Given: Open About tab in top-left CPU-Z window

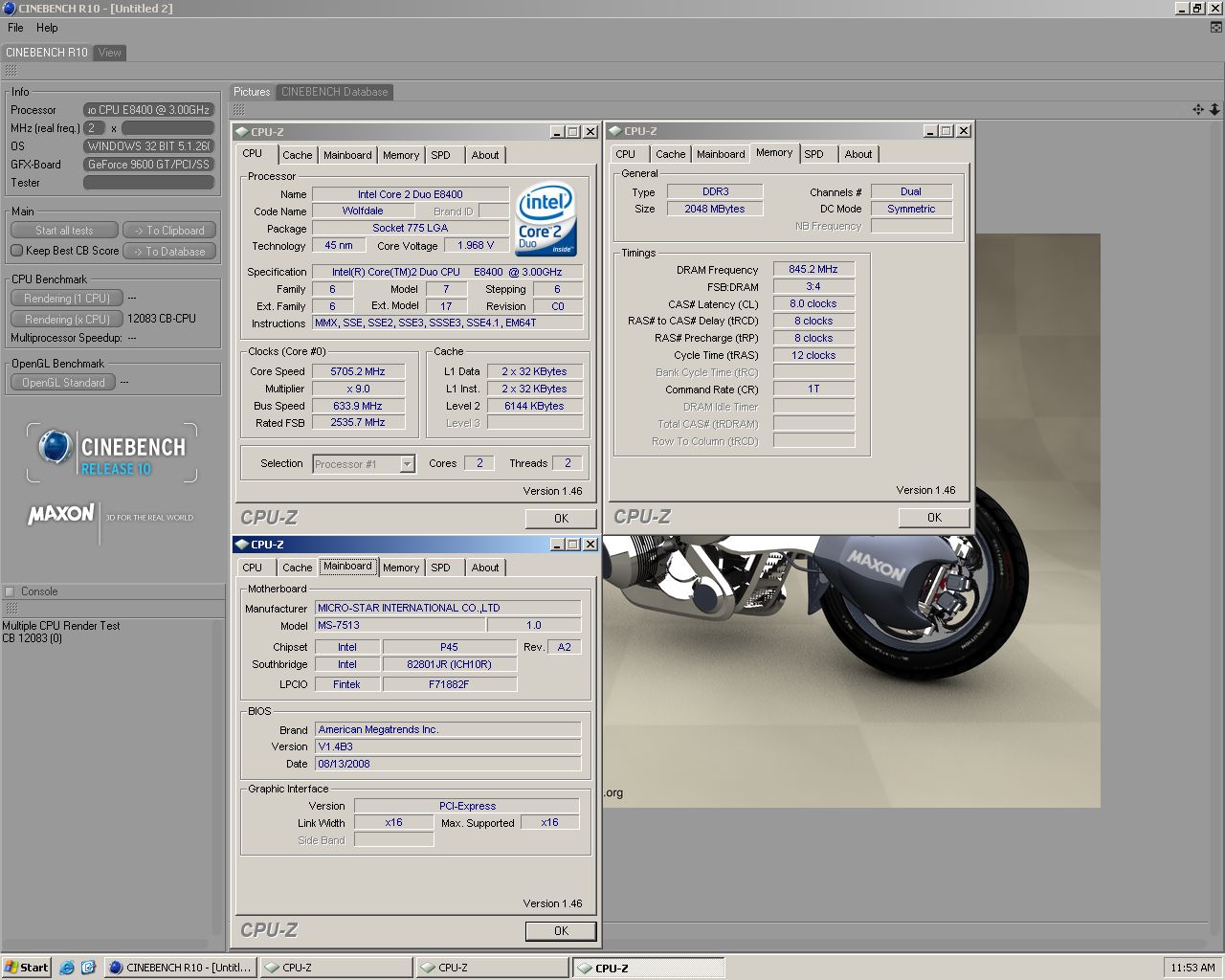Looking at the screenshot, I should tap(485, 155).
